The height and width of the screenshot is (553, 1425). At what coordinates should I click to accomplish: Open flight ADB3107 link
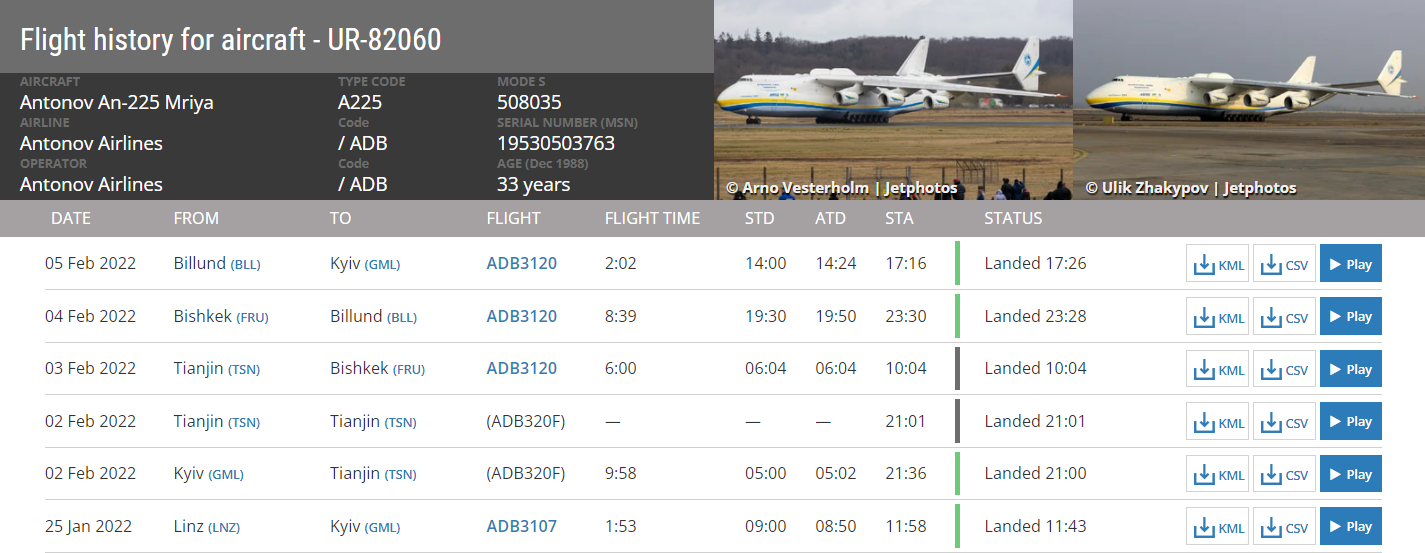(521, 526)
